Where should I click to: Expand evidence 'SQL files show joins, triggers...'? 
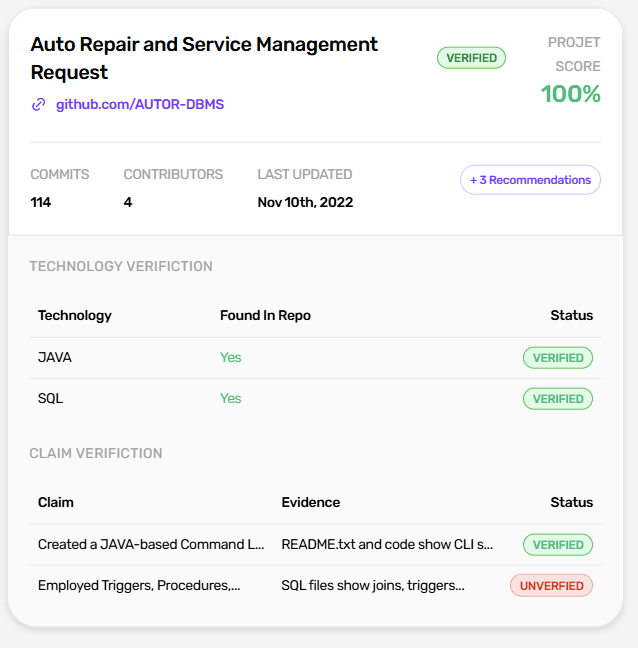[x=373, y=585]
